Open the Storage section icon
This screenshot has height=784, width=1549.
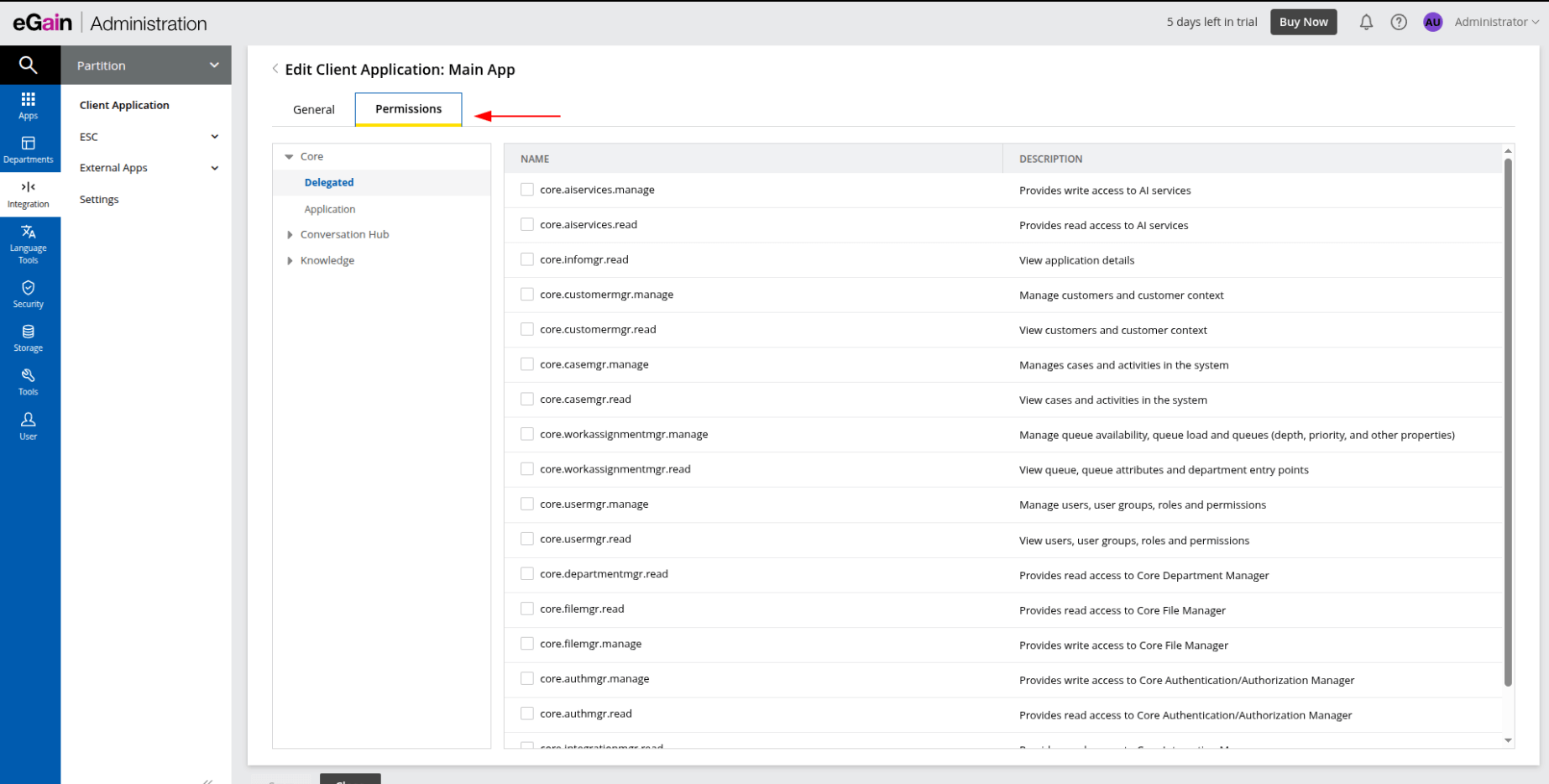28,337
